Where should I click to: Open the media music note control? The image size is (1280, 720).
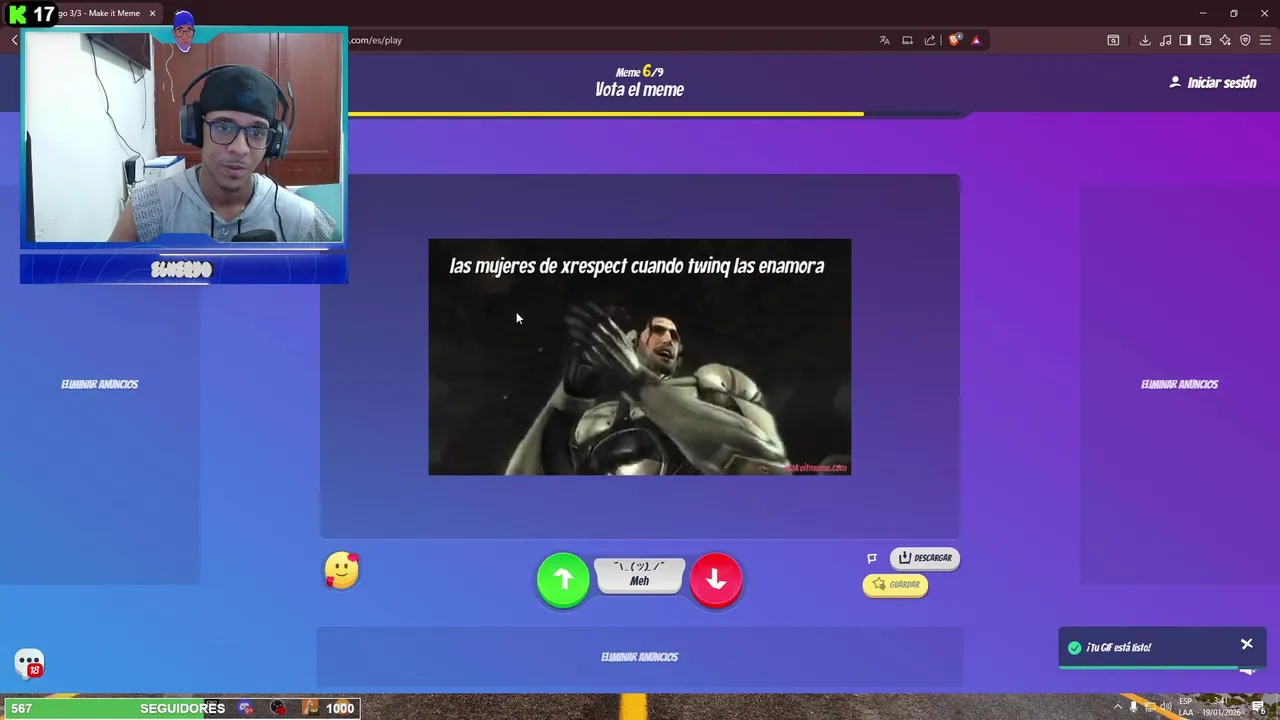[1165, 40]
